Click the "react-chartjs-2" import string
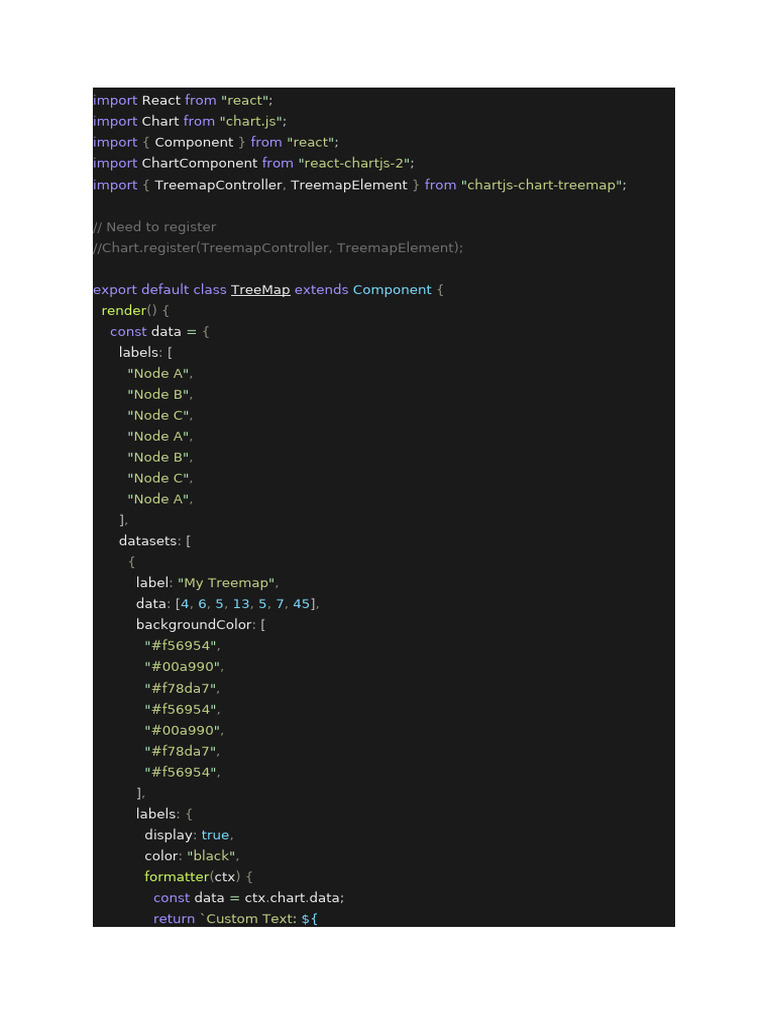This screenshot has height=1024, width=768. [354, 163]
